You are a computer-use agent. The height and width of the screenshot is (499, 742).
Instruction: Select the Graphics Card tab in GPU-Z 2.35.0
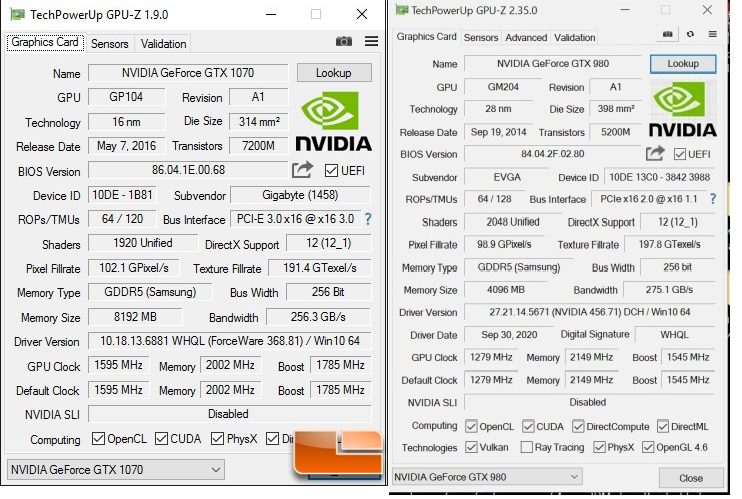426,36
